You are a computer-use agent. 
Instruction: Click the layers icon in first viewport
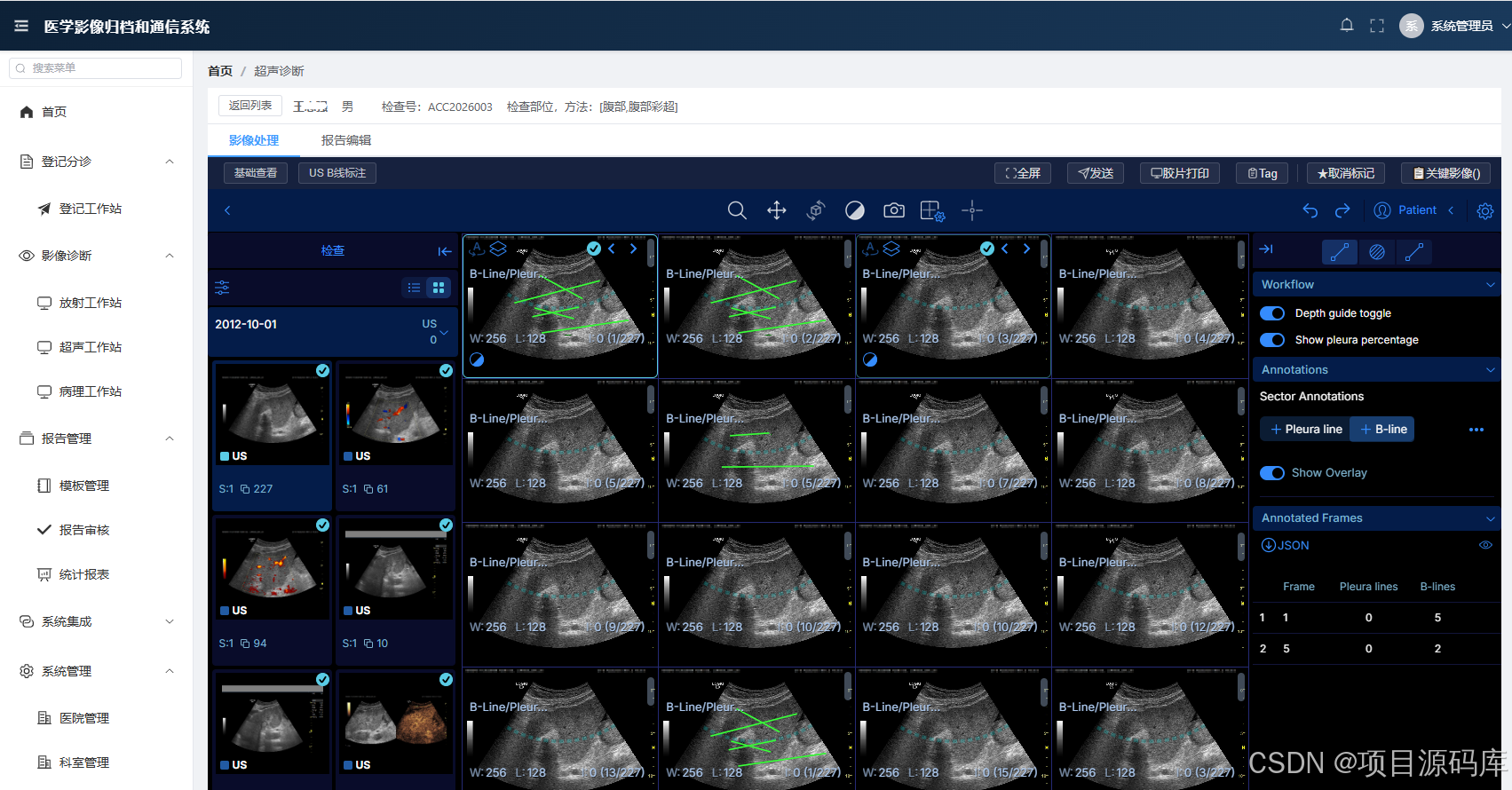498,249
